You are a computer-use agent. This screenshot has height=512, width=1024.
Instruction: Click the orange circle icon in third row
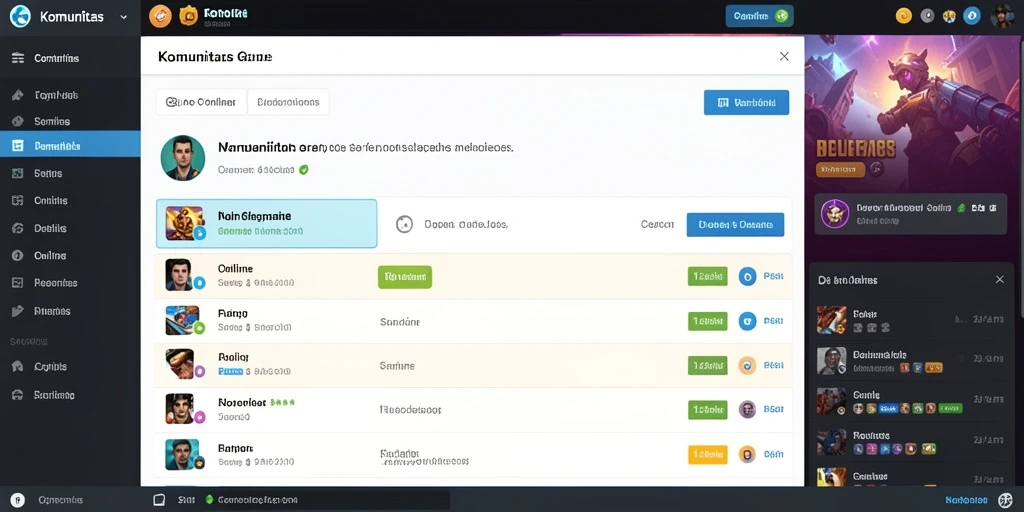[747, 365]
